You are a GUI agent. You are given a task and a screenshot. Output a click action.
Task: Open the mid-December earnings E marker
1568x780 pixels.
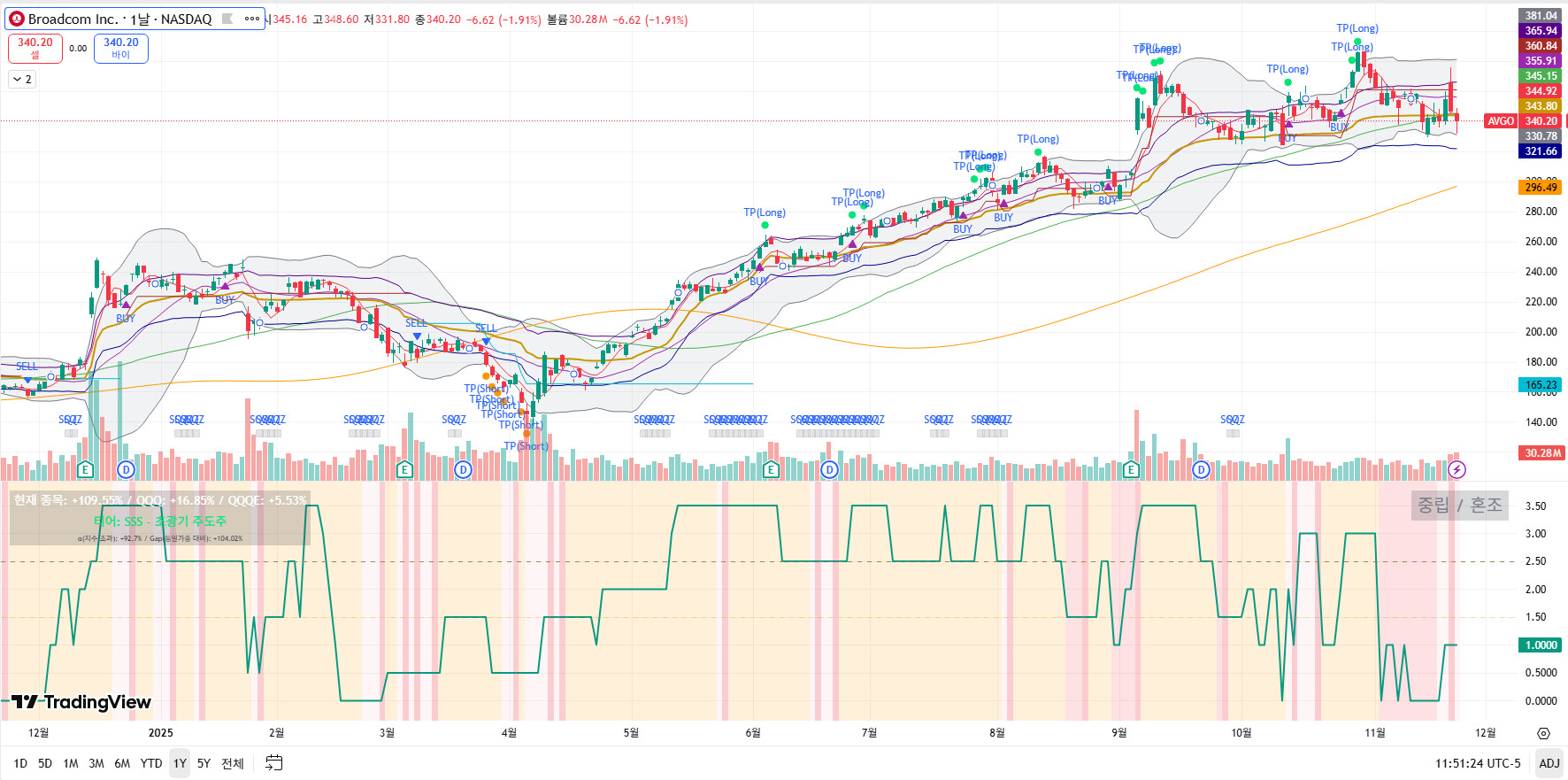click(x=86, y=469)
